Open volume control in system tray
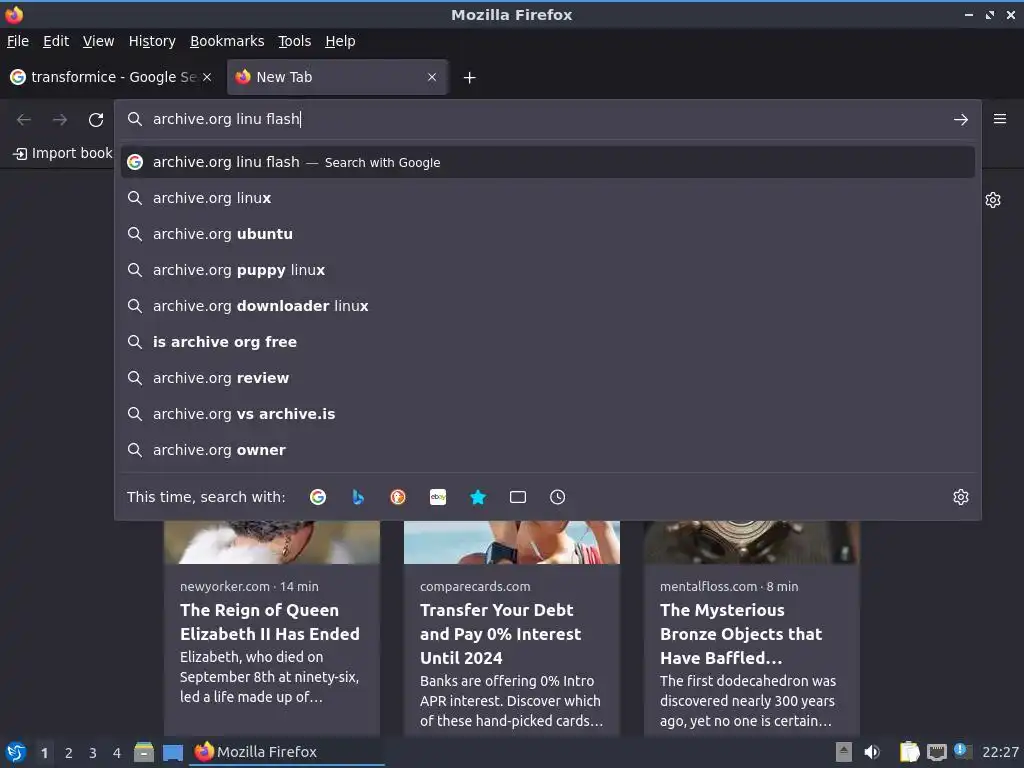The image size is (1024, 768). 872,752
